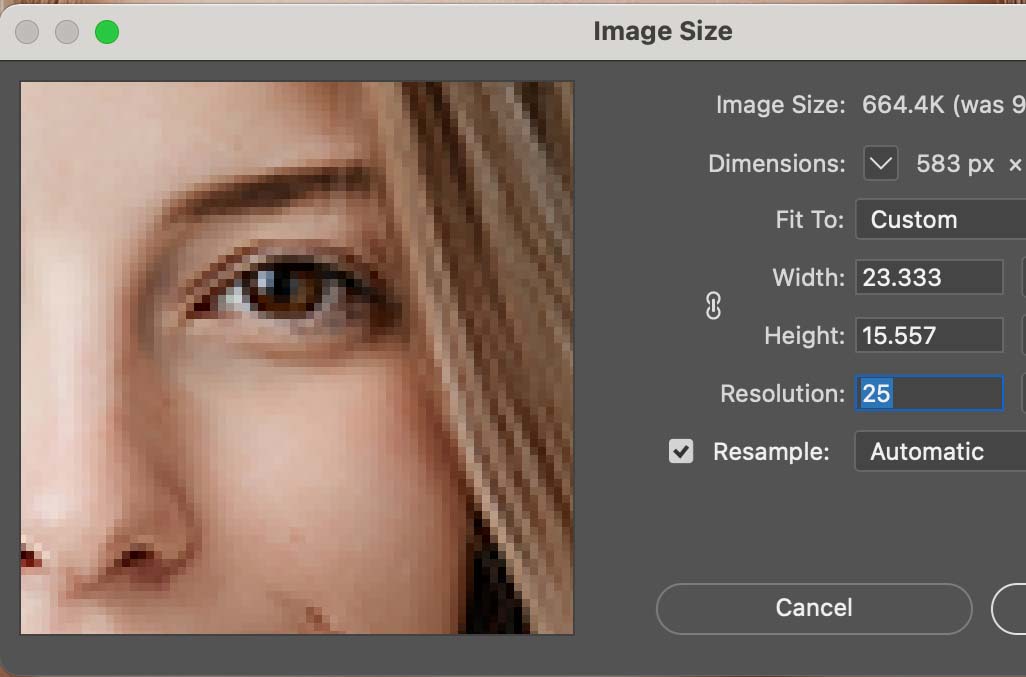Click the green zoom window button
Screen dimensions: 1026x677
[107, 32]
